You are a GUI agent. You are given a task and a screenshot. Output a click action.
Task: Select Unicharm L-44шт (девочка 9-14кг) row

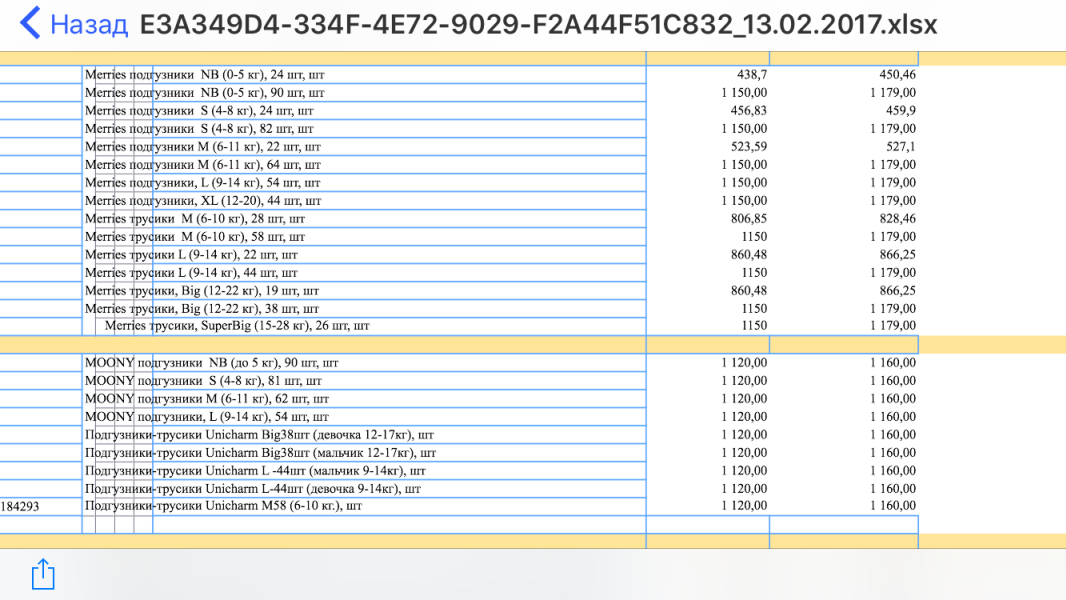click(x=253, y=489)
